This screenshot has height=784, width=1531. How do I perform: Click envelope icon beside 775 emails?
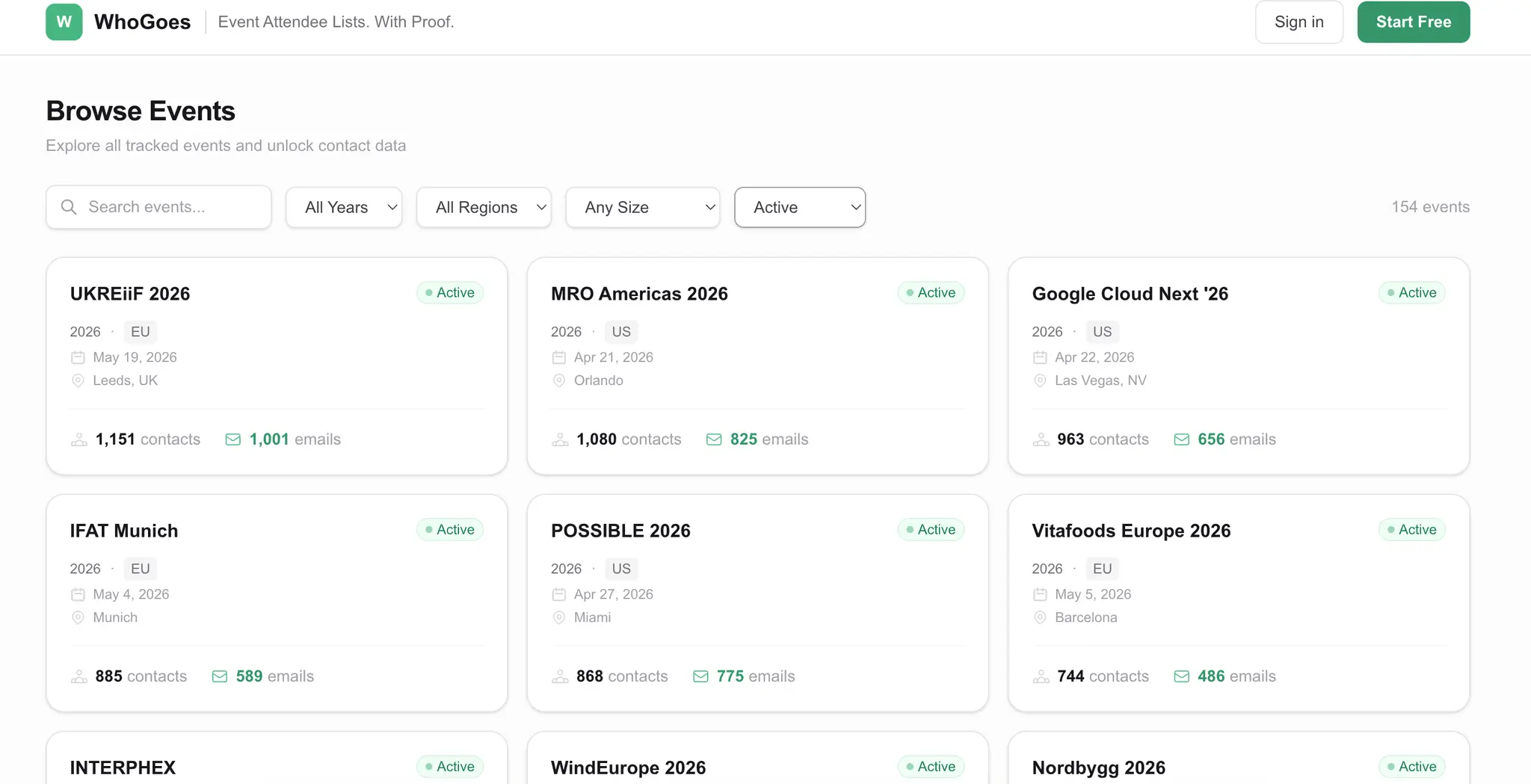[700, 676]
